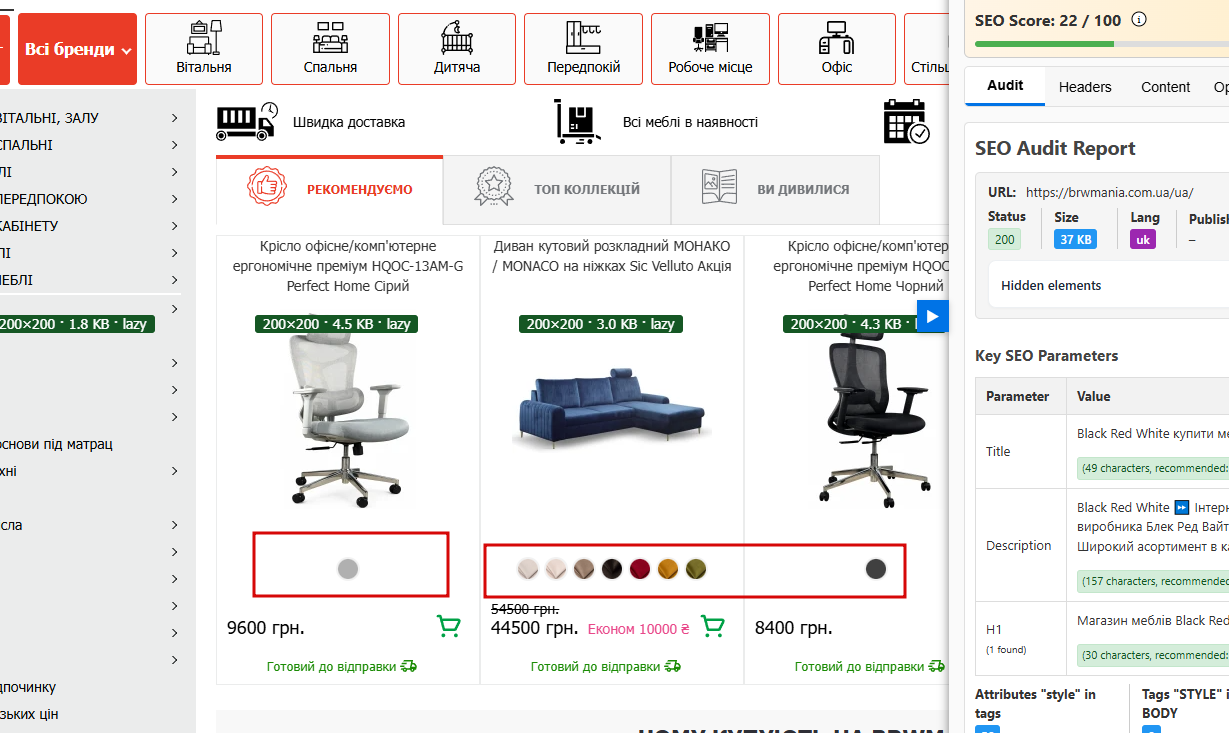Expand the КАБІНЕТУ sidebar submenu arrow
Viewport: 1229px width, 733px height.
pyautogui.click(x=175, y=226)
